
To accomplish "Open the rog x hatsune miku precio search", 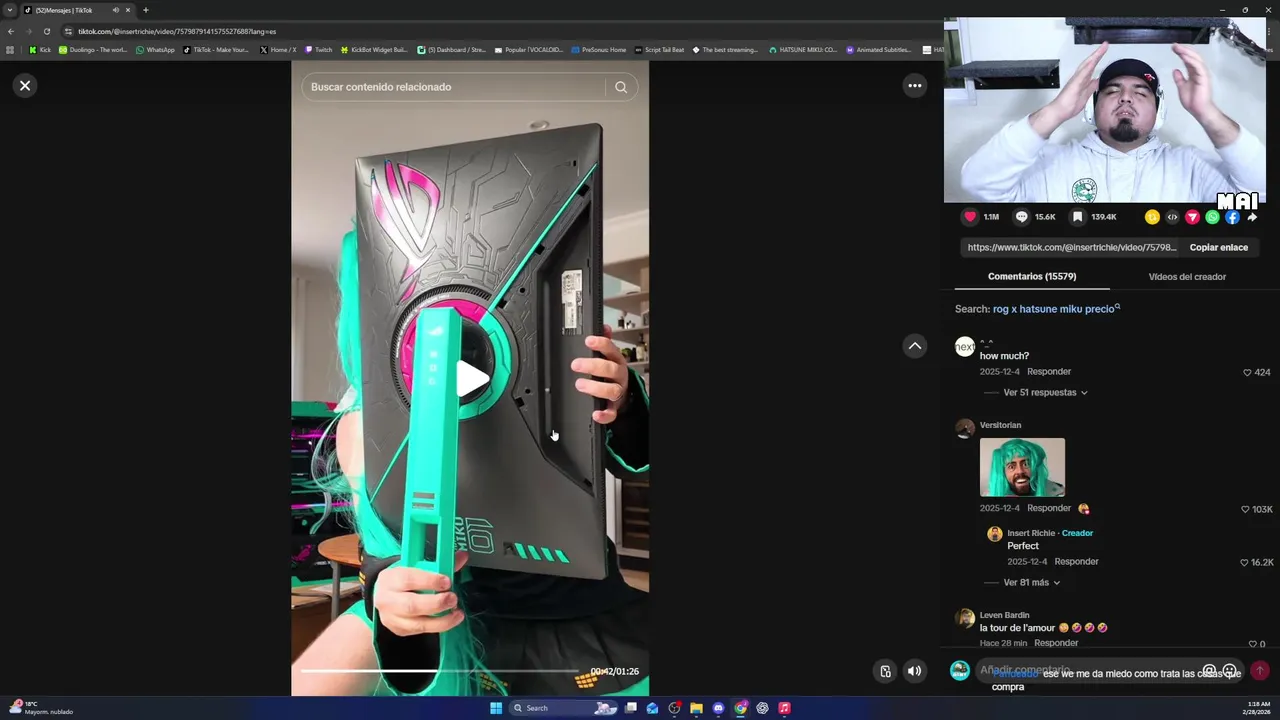I will click(1055, 309).
